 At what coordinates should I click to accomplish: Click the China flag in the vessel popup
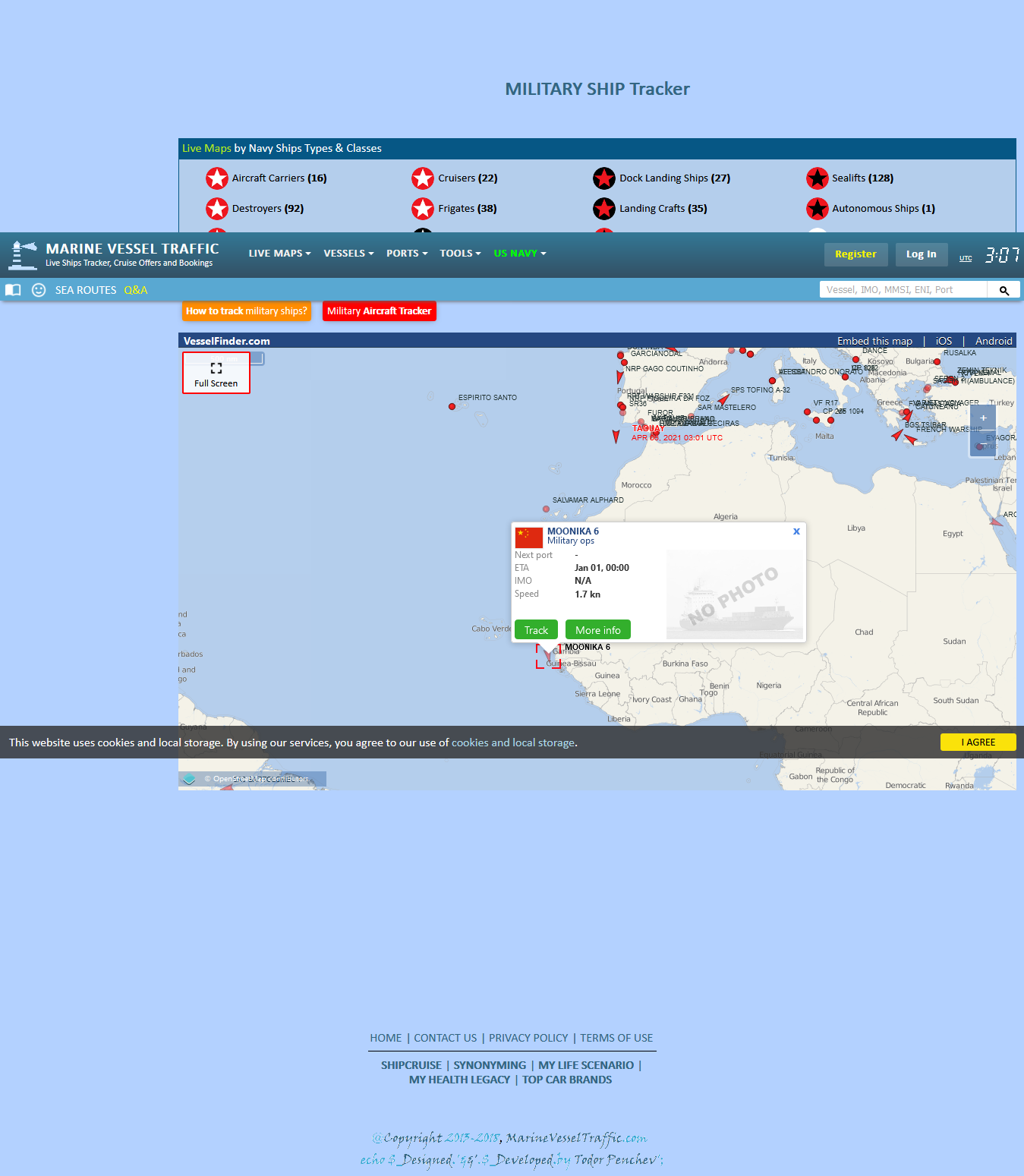529,538
